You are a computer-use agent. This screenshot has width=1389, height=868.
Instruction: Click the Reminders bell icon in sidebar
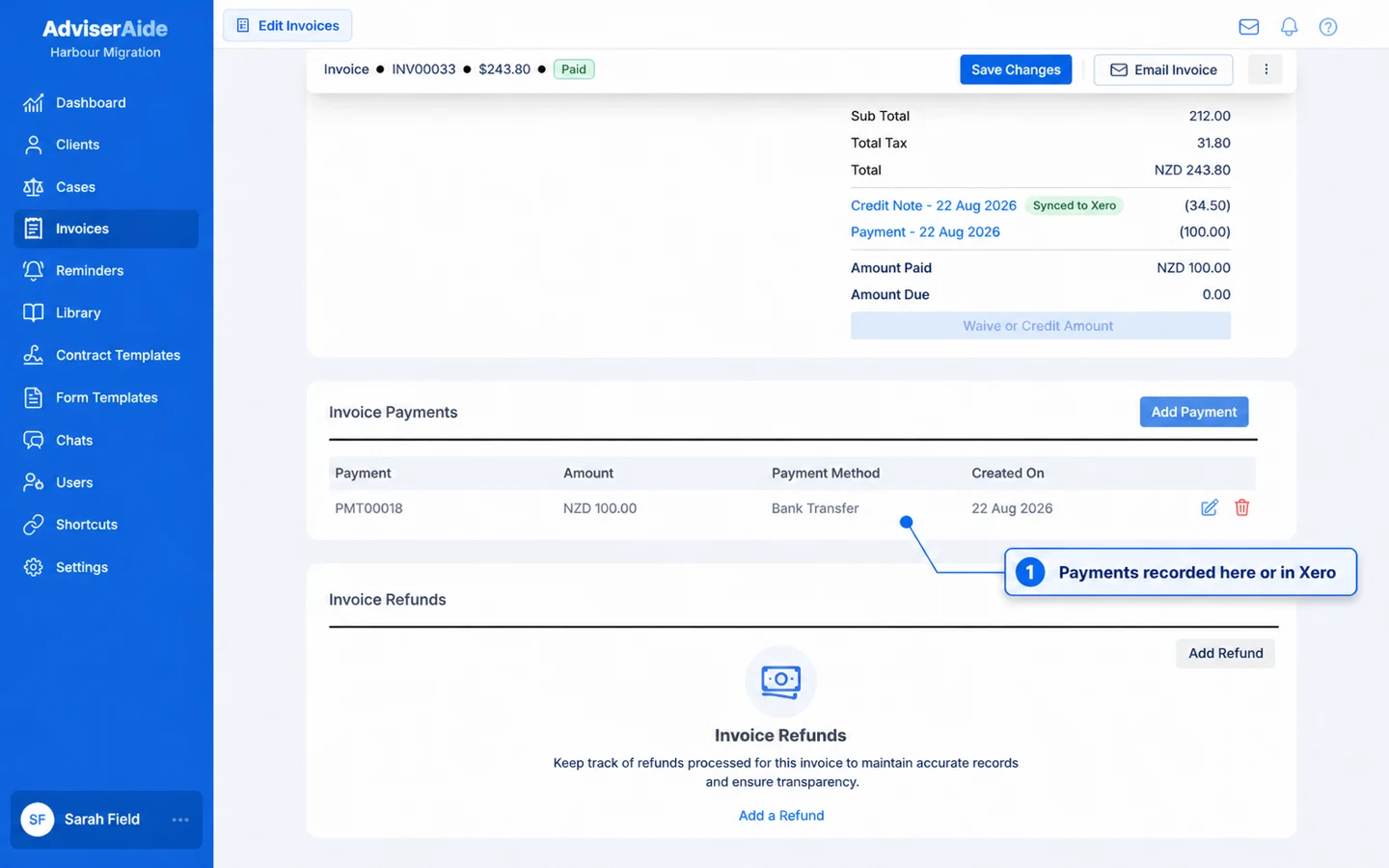(x=33, y=271)
